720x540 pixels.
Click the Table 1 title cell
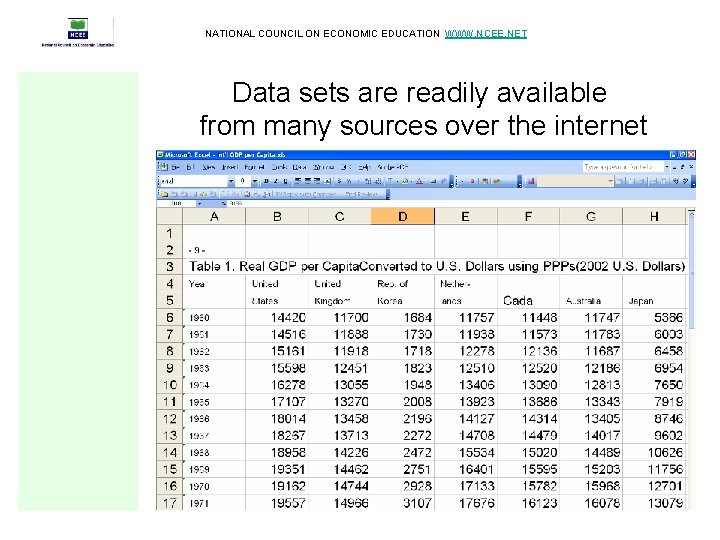[437, 266]
